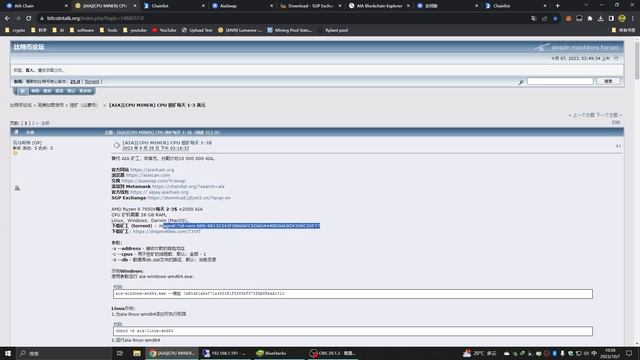This screenshot has width=640, height=360.
Task: Open the Chrome profile avatar
Action: pos(622,18)
